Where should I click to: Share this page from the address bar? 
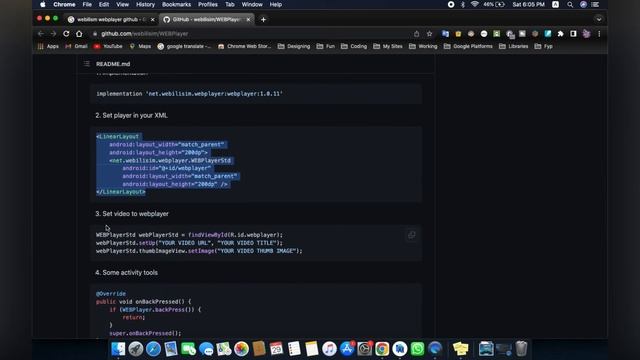(416, 34)
